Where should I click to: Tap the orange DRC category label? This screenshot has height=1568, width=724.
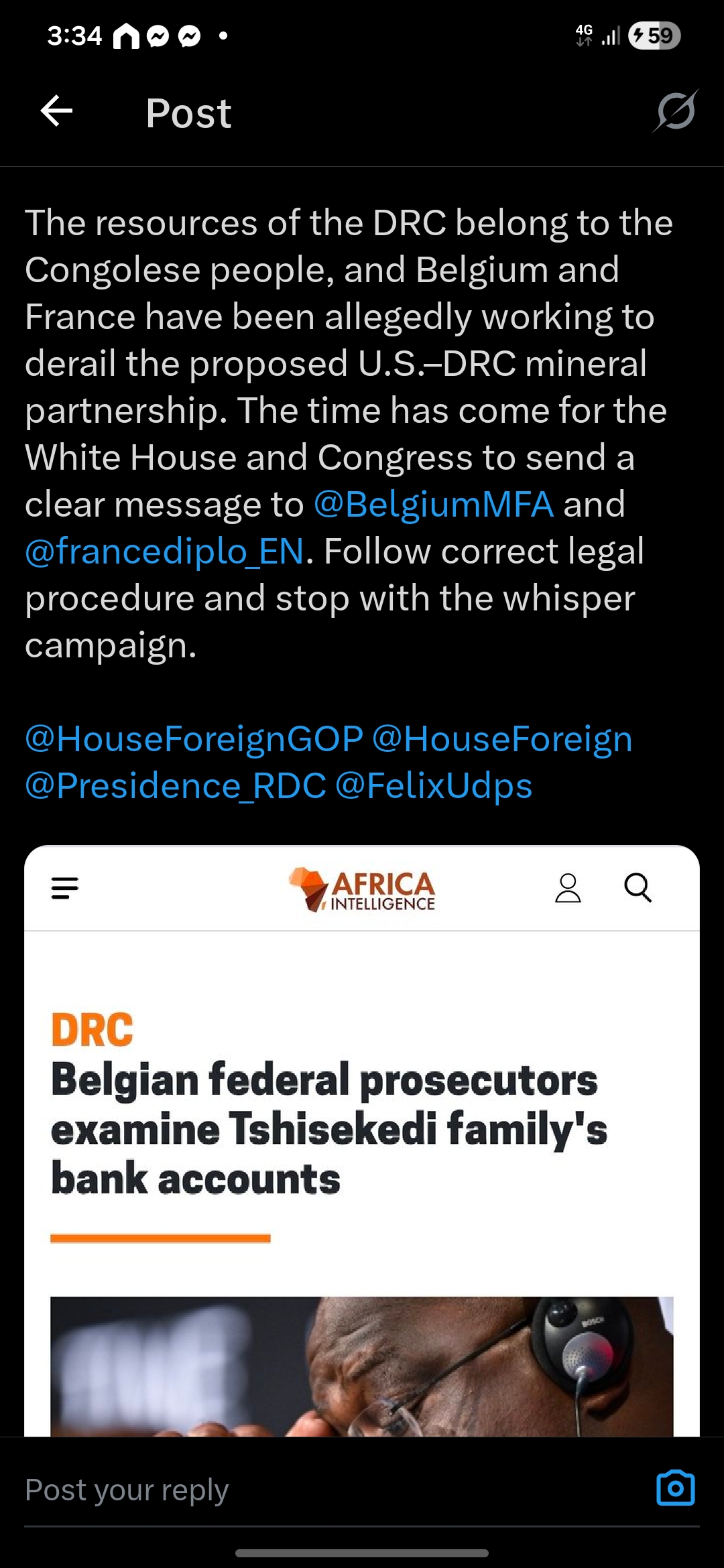[x=93, y=1029]
